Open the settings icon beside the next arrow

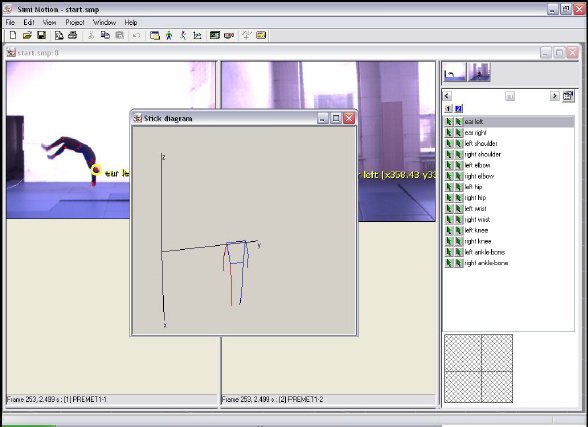pos(568,96)
